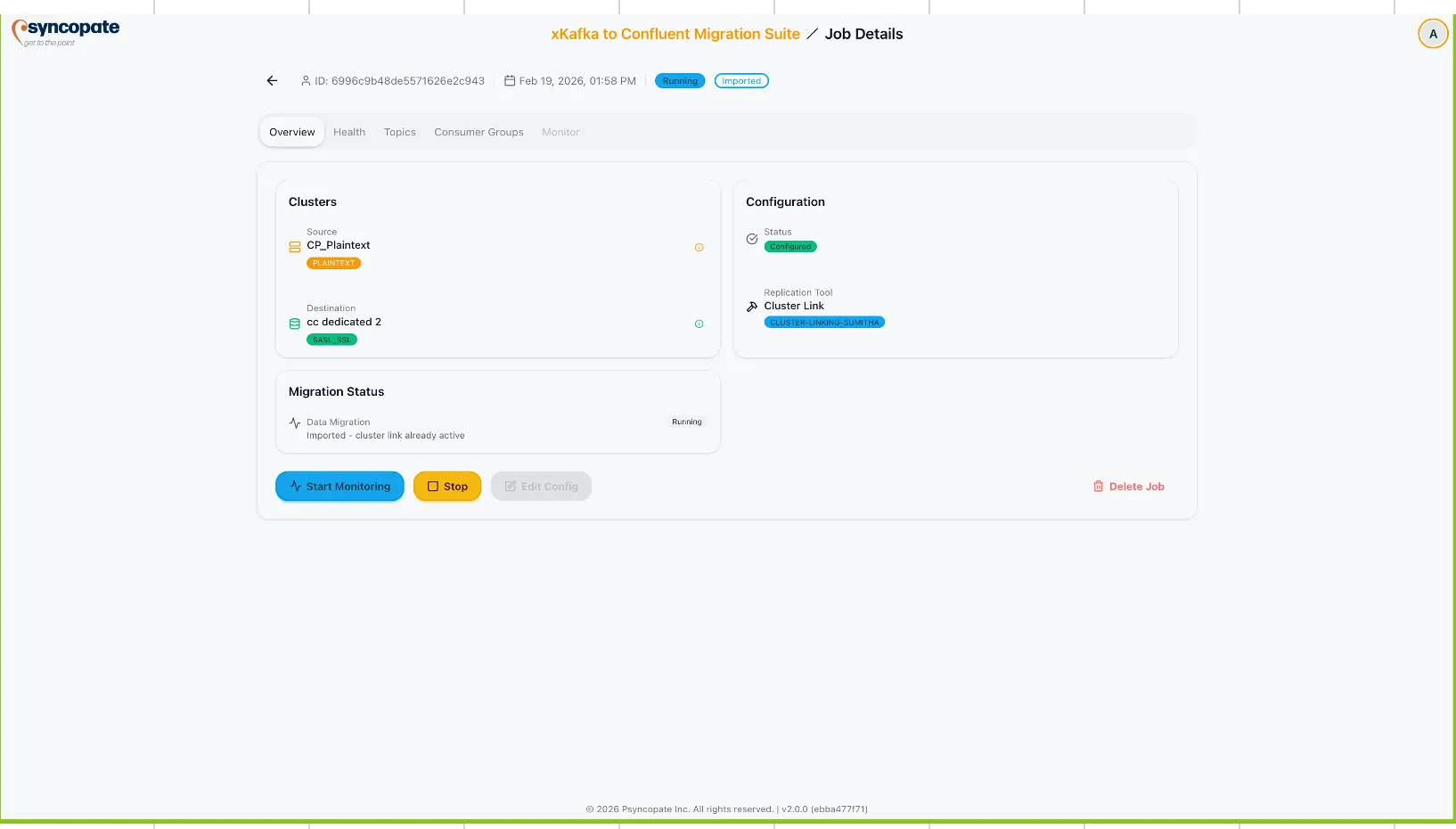Click the back arrow icon

point(272,81)
